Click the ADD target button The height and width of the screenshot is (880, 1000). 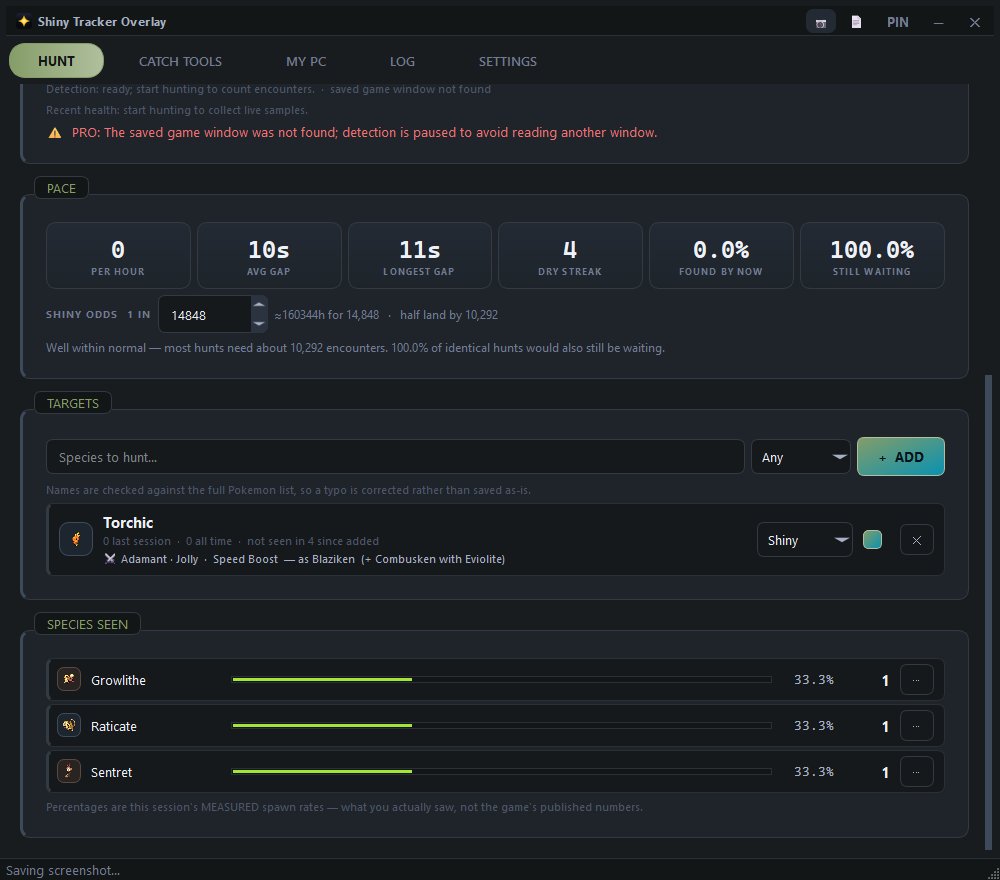[901, 457]
